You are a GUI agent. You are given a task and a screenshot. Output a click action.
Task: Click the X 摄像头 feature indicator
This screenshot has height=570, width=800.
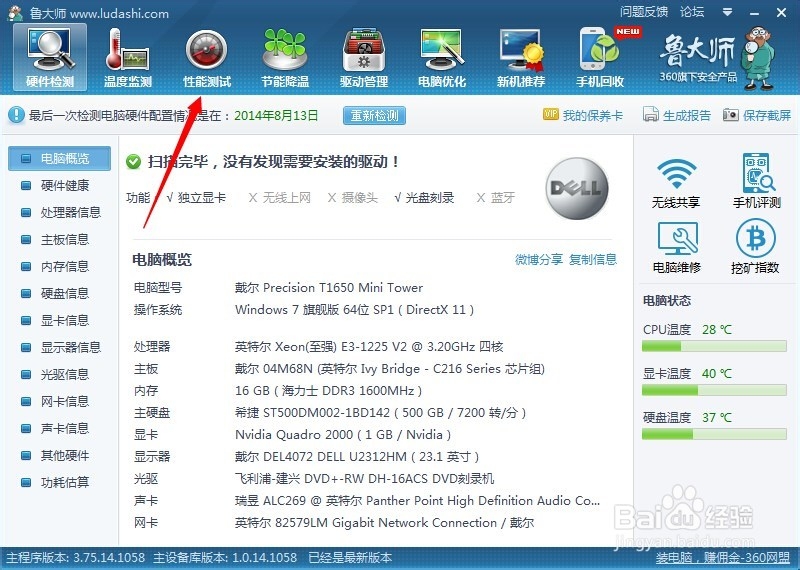353,197
